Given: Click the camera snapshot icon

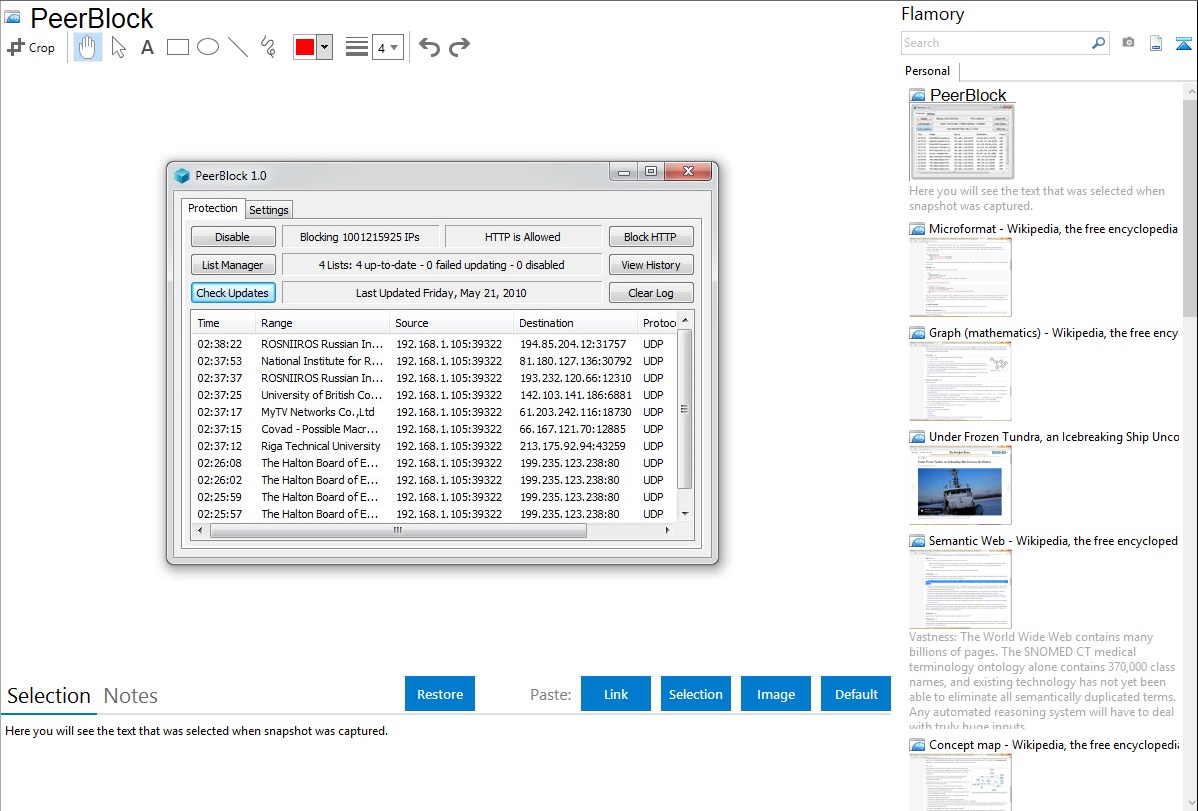Looking at the screenshot, I should click(1128, 43).
